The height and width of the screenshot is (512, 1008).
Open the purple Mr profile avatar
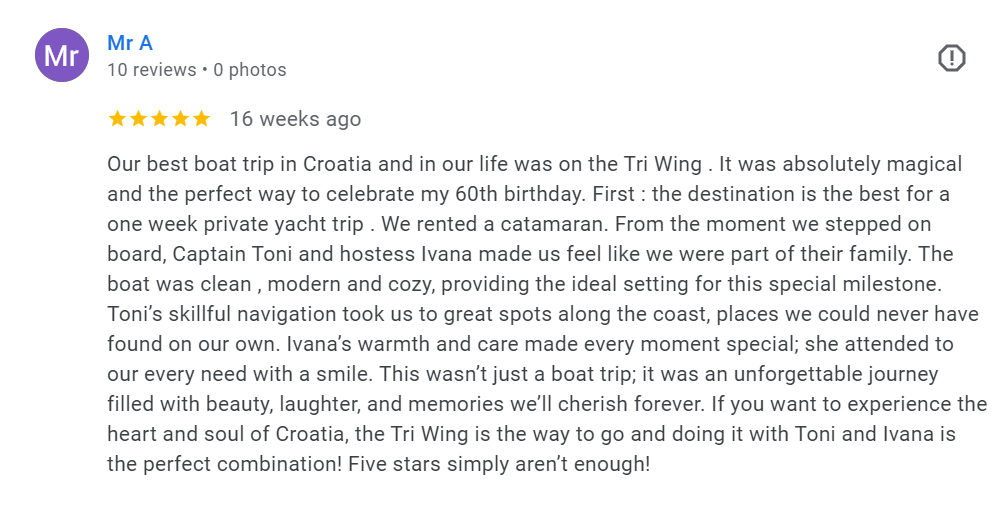point(61,56)
